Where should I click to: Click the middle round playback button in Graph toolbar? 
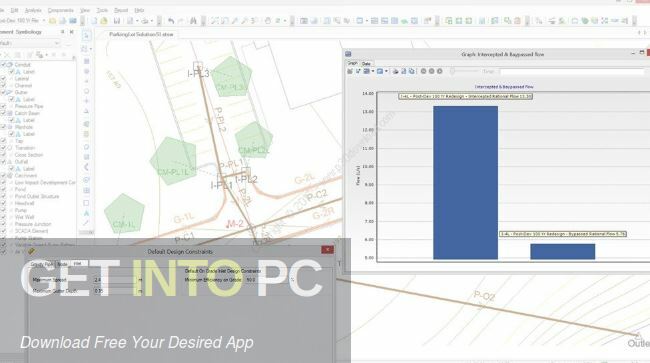[x=432, y=71]
